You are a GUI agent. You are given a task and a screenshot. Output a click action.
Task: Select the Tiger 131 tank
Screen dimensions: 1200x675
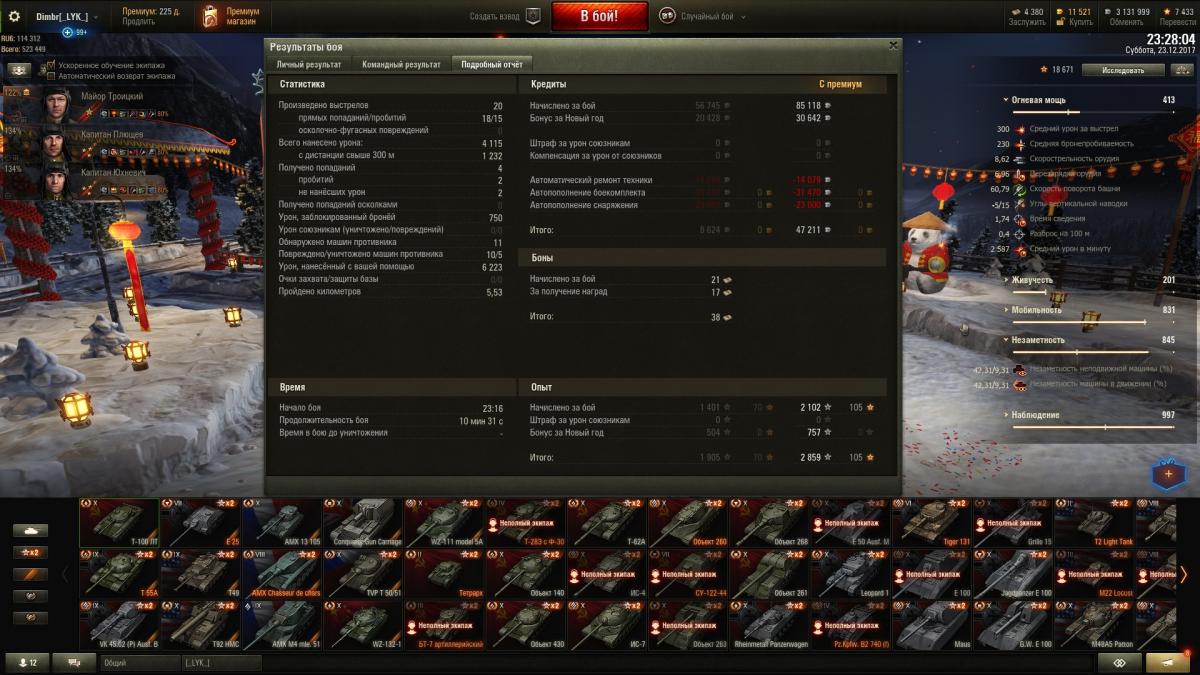point(933,523)
